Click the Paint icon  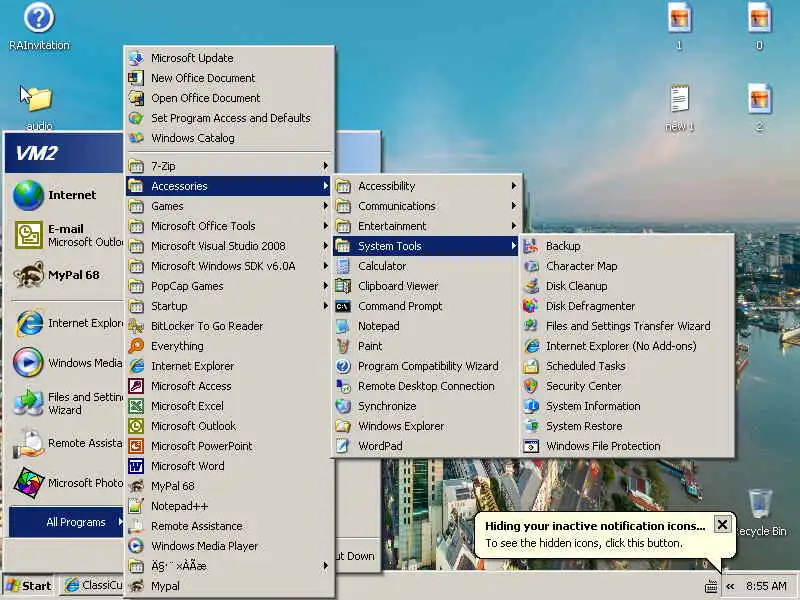coord(343,346)
